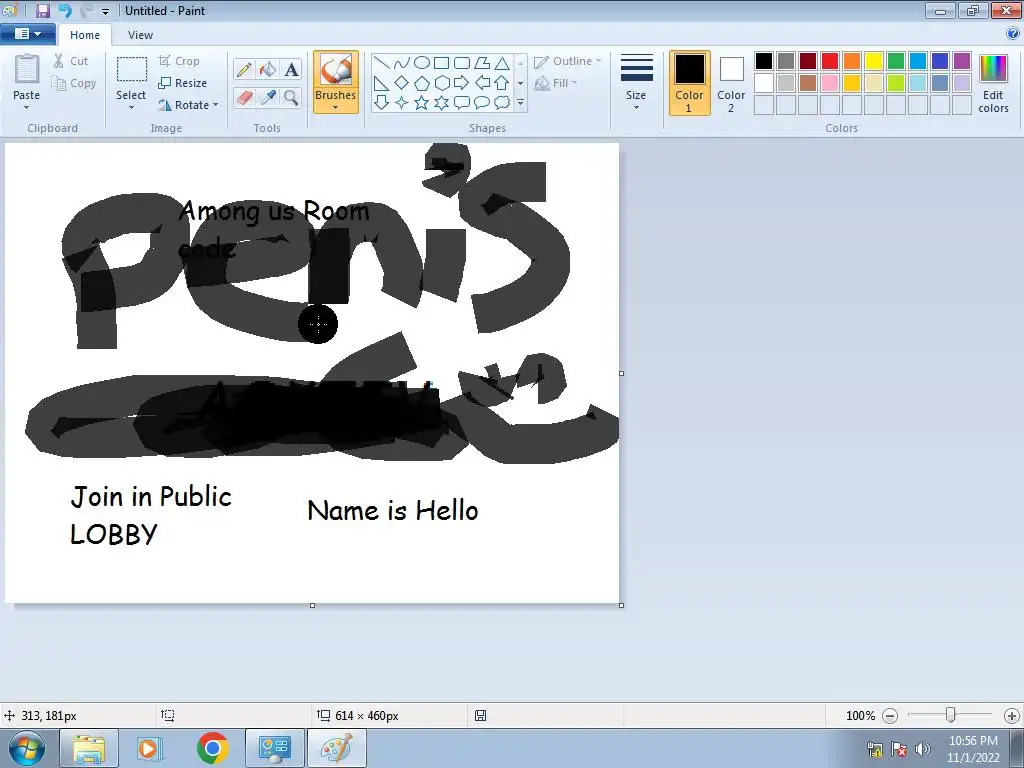Pick the yellow color swatch
1024x768 pixels.
coord(874,61)
